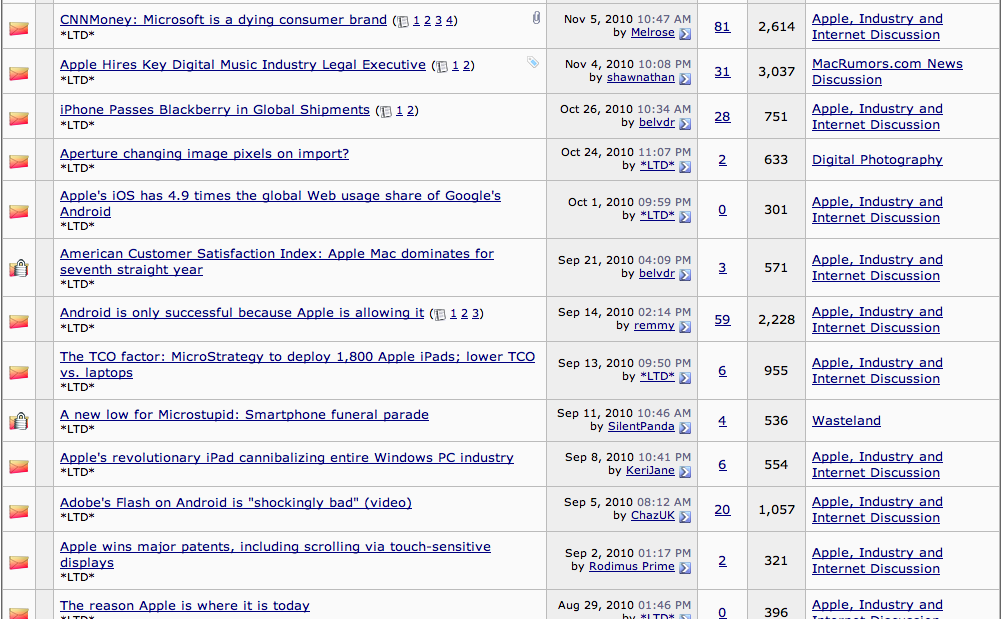Open CNNMoney Microsoft dying consumer brand thread
This screenshot has height=619, width=1001.
click(x=223, y=20)
